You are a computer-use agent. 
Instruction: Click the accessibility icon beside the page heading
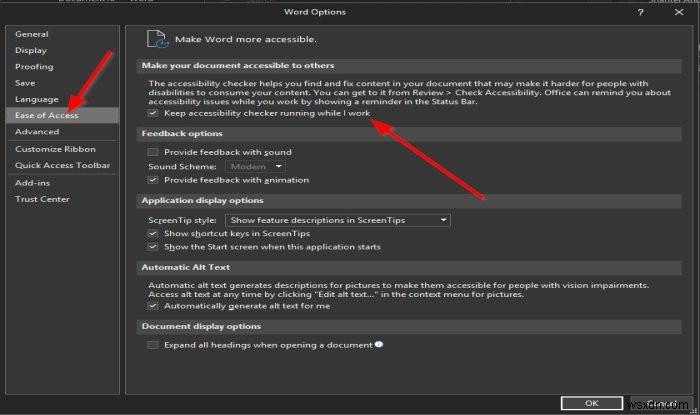[x=157, y=38]
